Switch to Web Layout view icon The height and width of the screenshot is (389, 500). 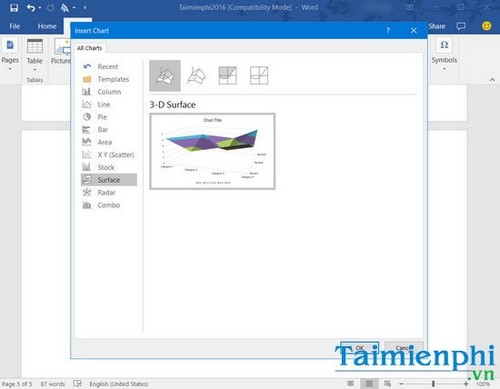point(387,384)
